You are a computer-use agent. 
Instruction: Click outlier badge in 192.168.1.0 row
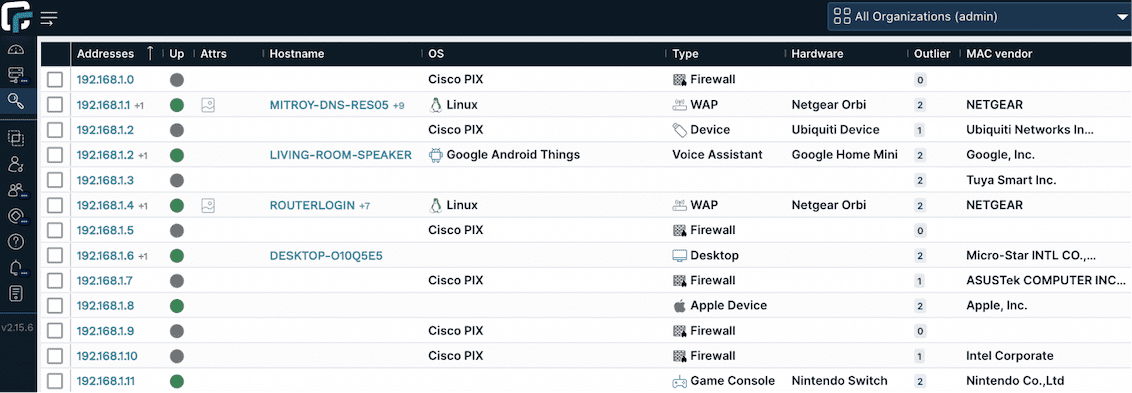pyautogui.click(x=920, y=79)
